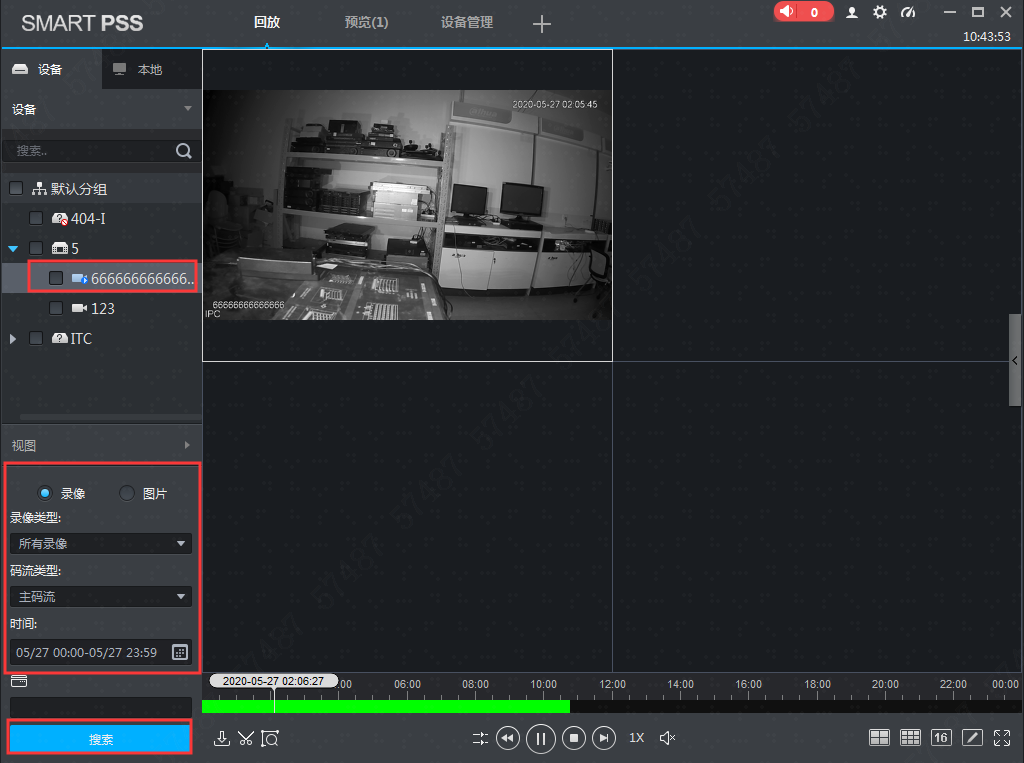The width and height of the screenshot is (1024, 763).
Task: Select the 设备 source tab
Action: [51, 69]
